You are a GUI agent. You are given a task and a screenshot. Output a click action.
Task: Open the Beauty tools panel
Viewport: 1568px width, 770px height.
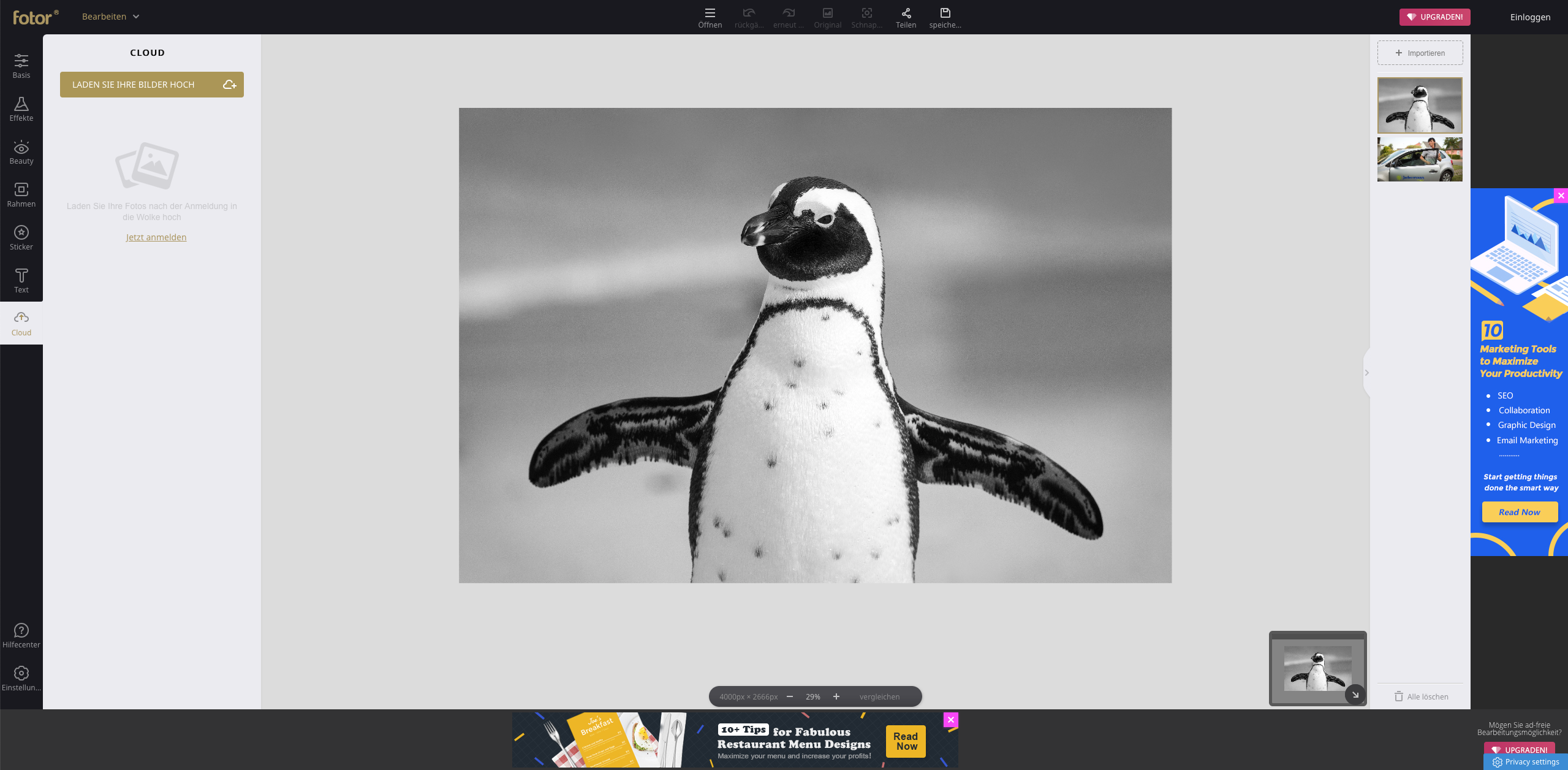click(21, 152)
